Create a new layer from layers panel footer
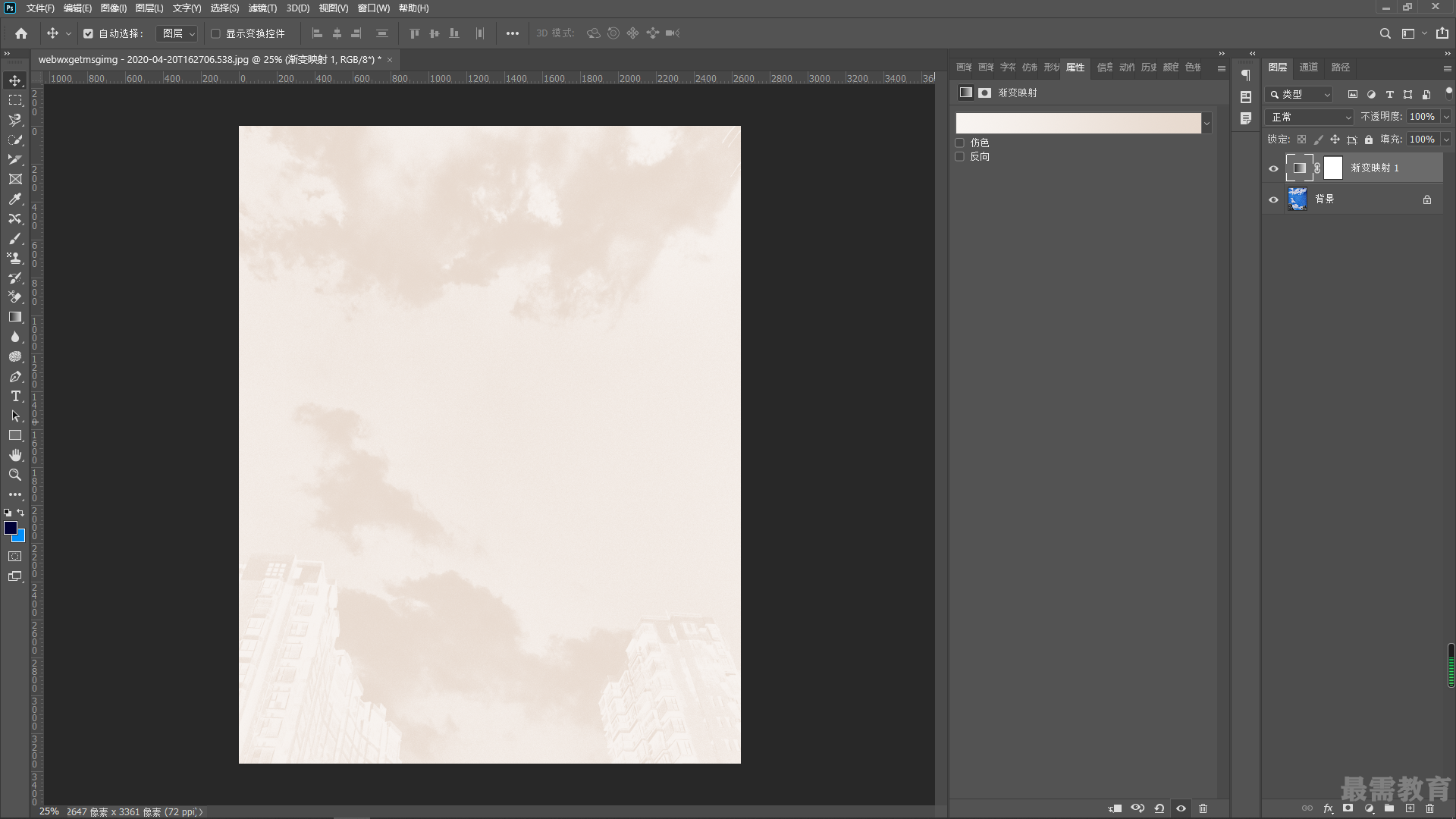This screenshot has width=1456, height=819. click(x=1410, y=808)
